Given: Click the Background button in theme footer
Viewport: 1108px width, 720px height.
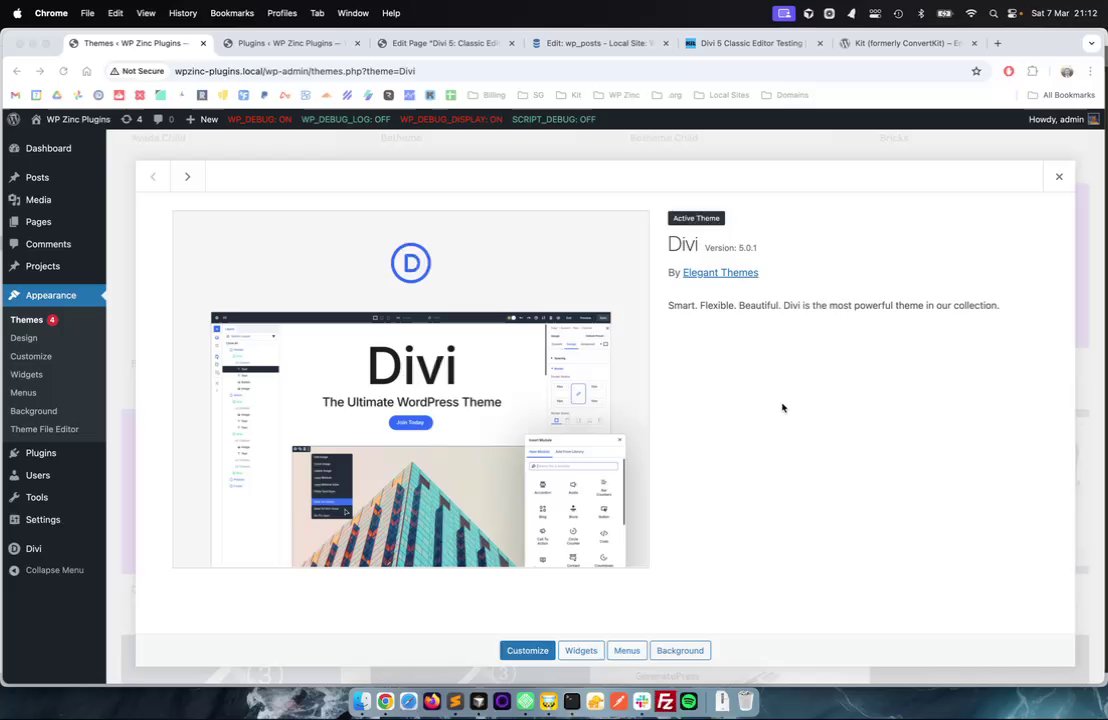Looking at the screenshot, I should 680,651.
